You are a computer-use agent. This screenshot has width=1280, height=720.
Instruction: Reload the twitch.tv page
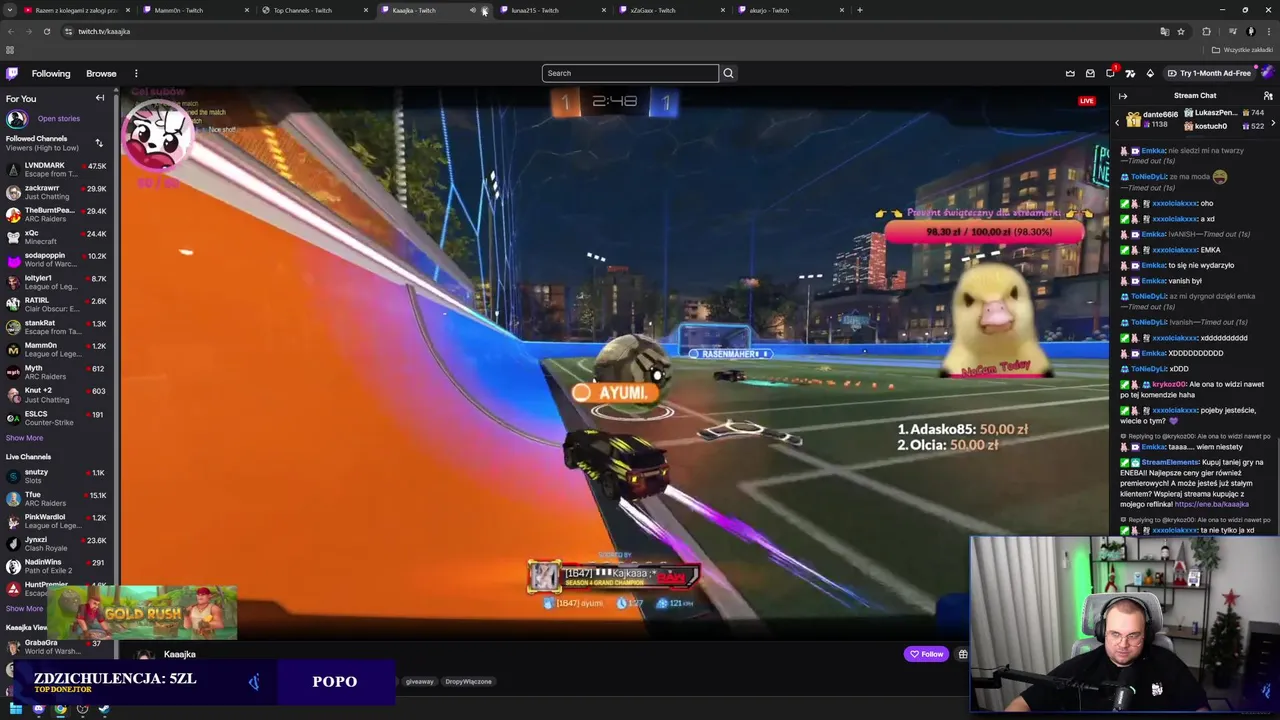pyautogui.click(x=46, y=31)
